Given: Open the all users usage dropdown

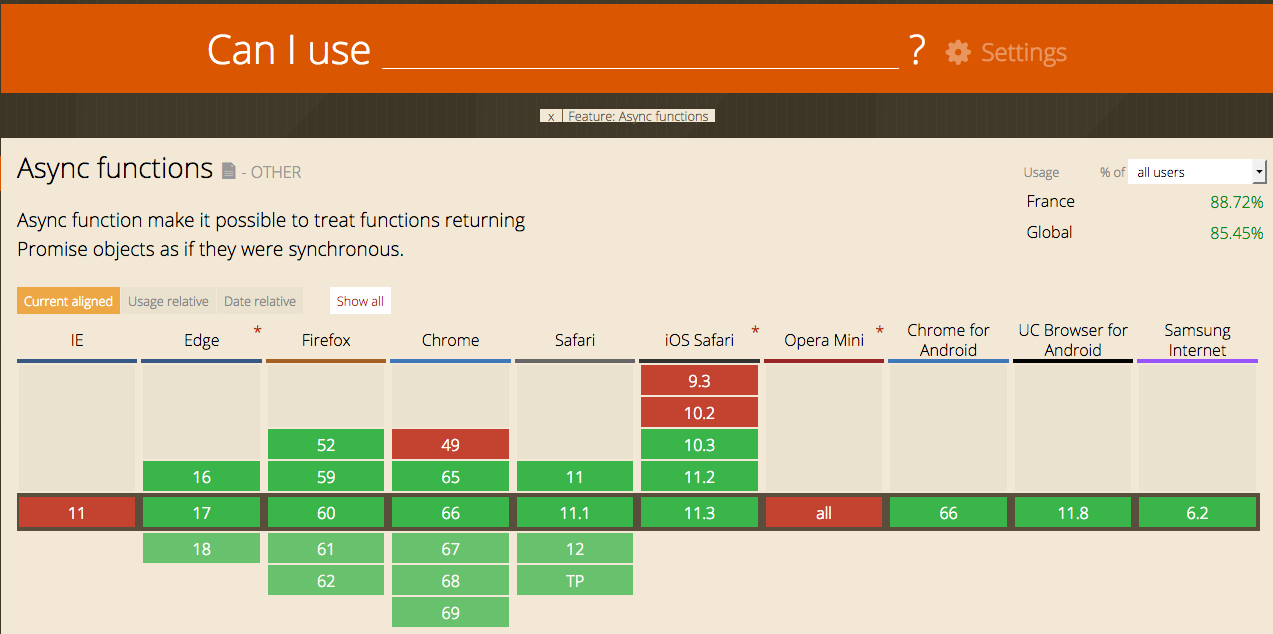Looking at the screenshot, I should [1197, 172].
